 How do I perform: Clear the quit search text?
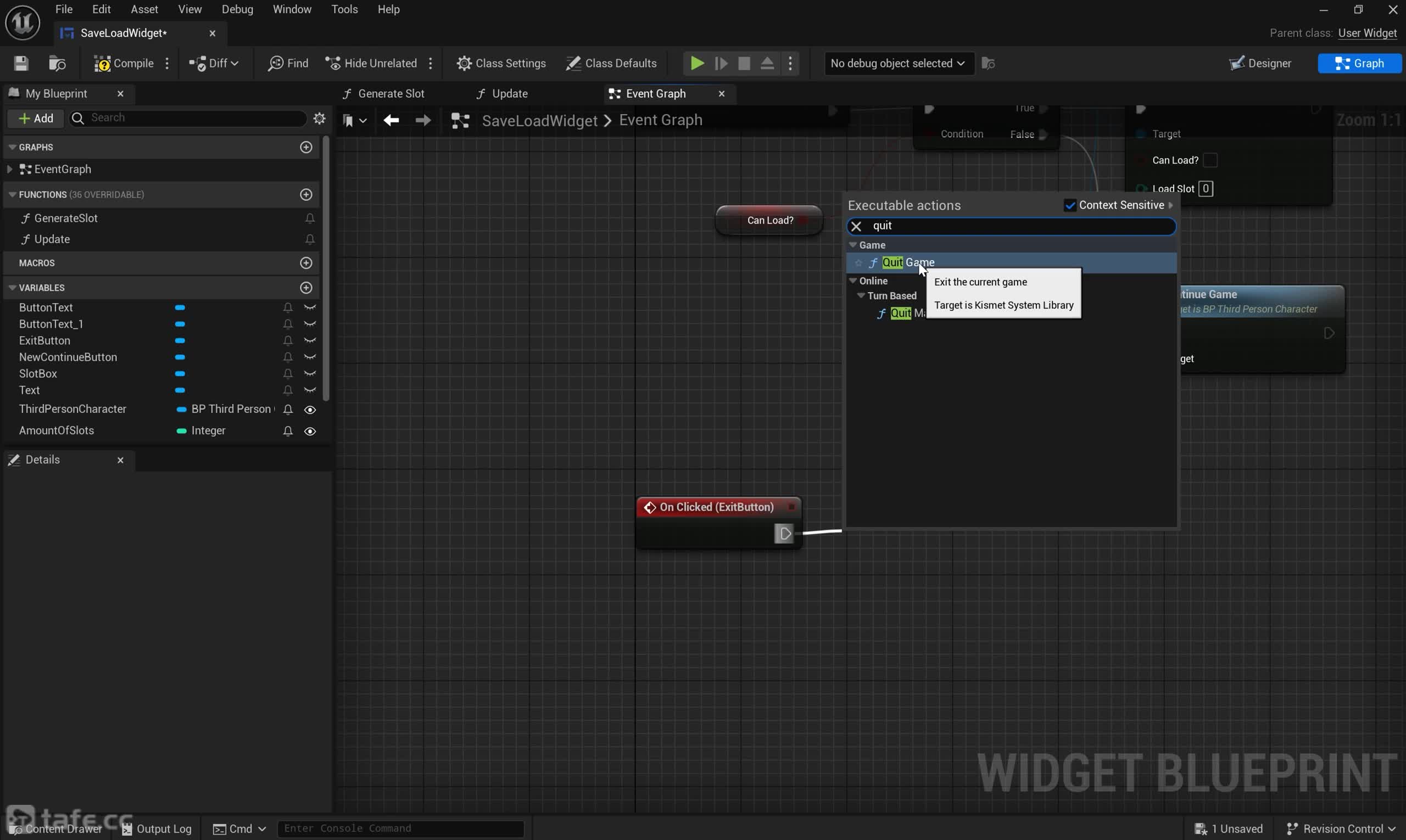point(856,226)
